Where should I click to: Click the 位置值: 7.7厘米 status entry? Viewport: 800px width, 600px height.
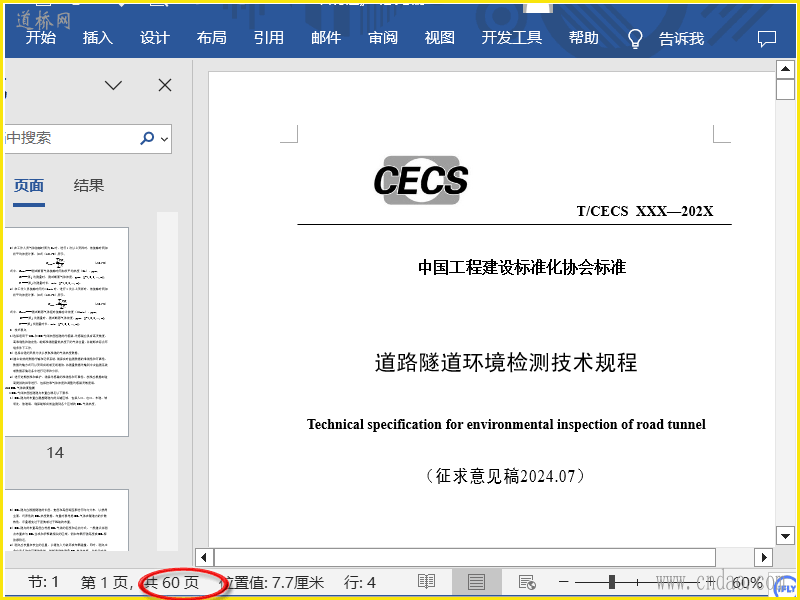[271, 582]
